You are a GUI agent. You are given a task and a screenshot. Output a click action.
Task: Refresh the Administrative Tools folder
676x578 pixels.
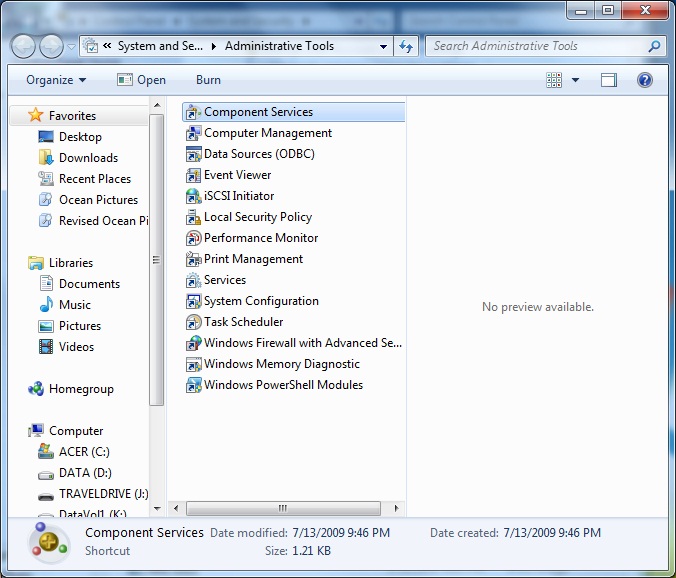(x=406, y=47)
